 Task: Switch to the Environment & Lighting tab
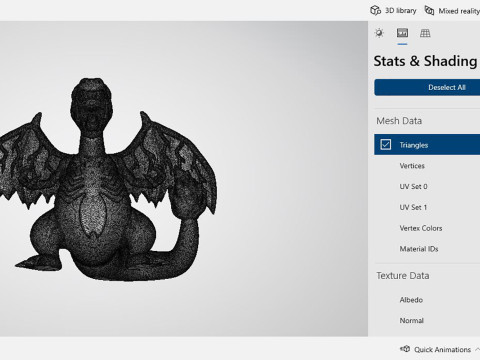(x=379, y=33)
